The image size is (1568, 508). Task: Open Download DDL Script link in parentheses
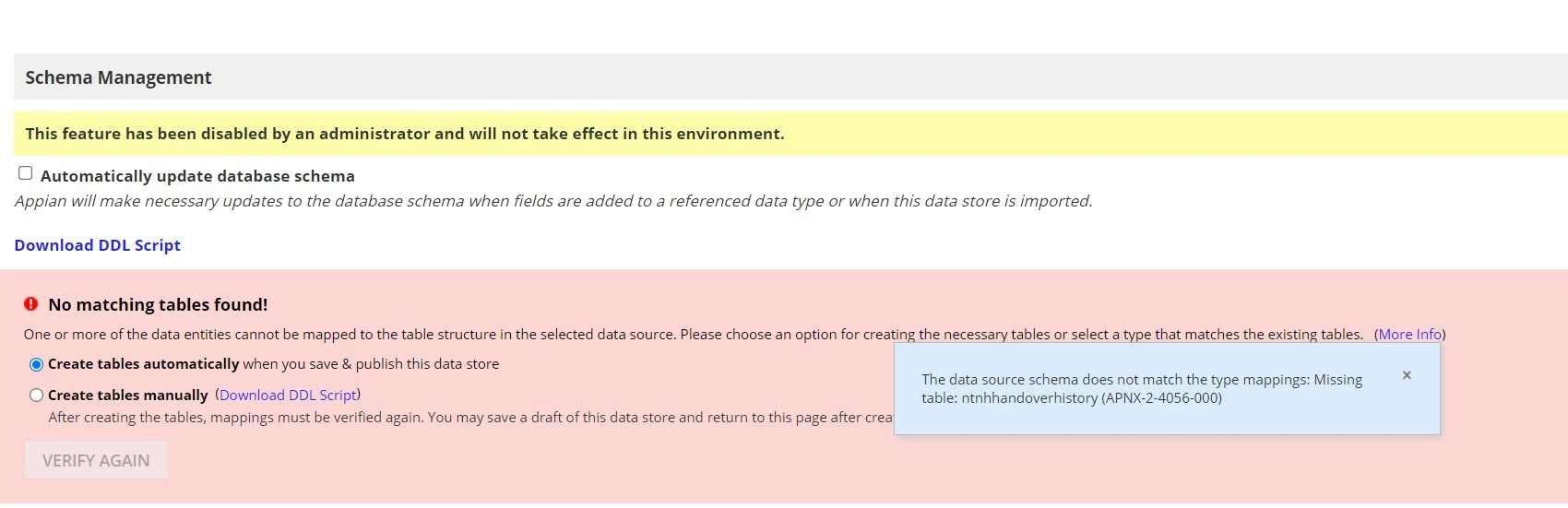click(x=288, y=396)
